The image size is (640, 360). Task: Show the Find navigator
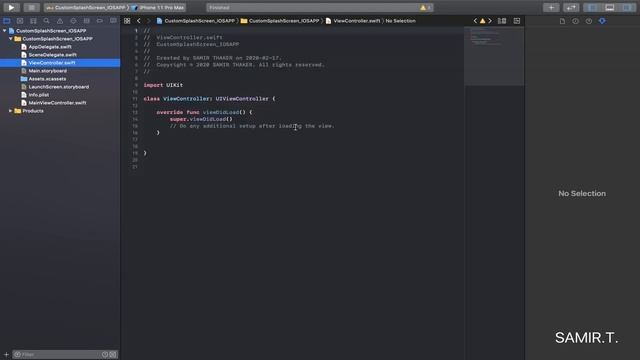point(47,21)
